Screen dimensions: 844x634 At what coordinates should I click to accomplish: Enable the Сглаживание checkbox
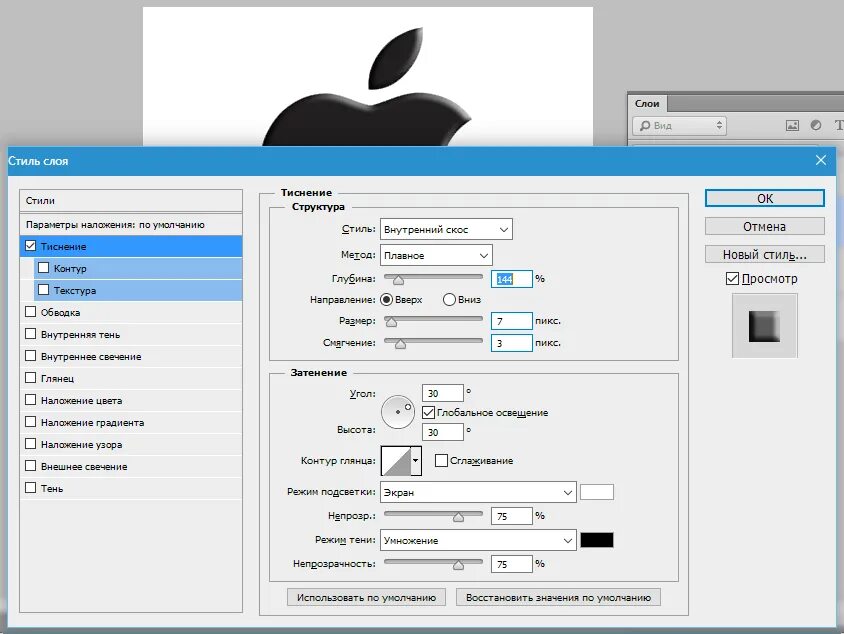click(x=441, y=461)
